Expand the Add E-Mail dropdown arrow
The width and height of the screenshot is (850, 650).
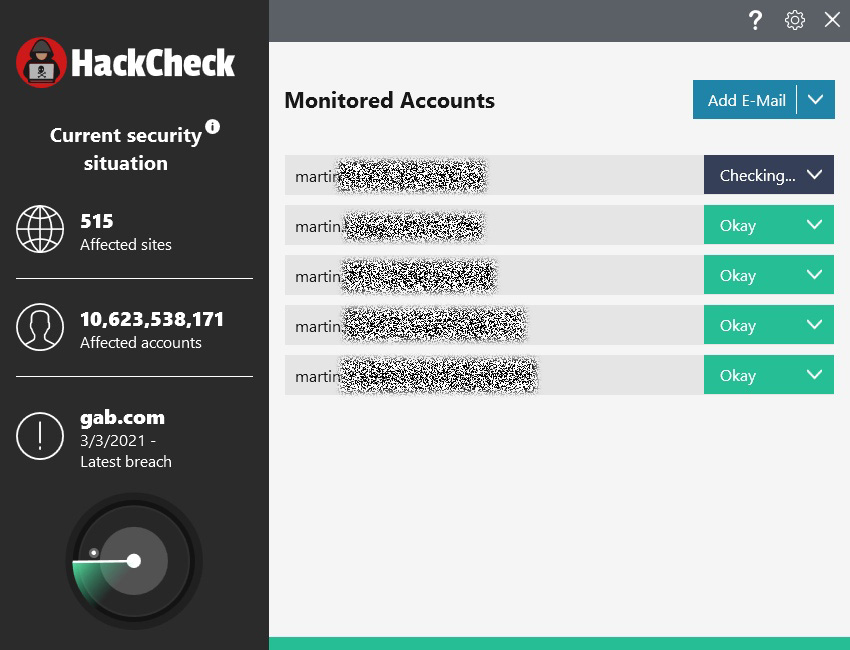816,100
